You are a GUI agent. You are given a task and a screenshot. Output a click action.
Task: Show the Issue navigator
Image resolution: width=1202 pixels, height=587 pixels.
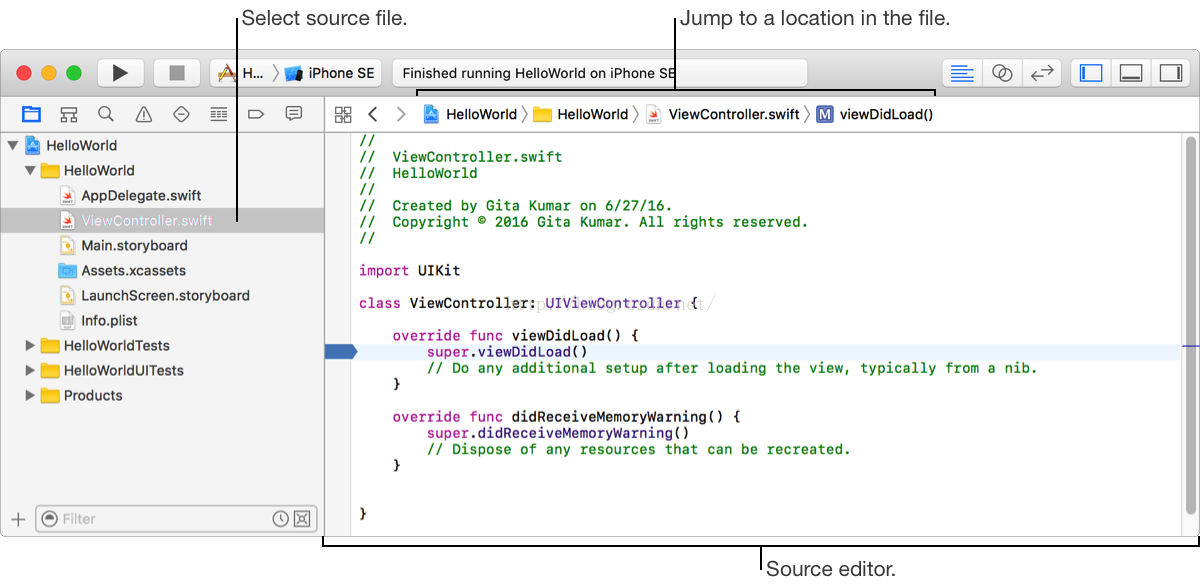(x=144, y=114)
